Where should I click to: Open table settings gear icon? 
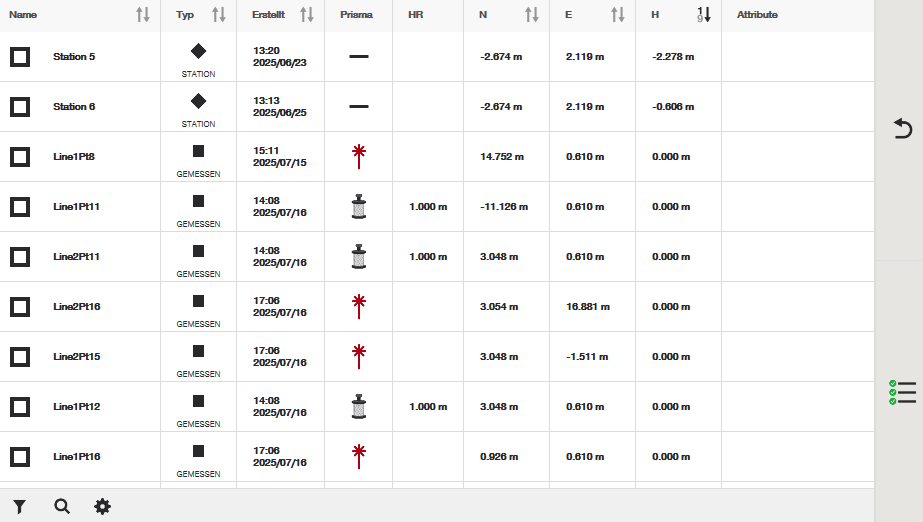click(103, 507)
